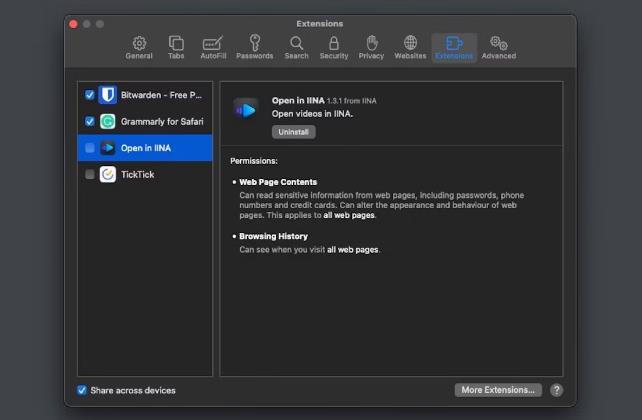
Task: Uncheck the Grammarly for Safari checkbox
Action: (90, 122)
